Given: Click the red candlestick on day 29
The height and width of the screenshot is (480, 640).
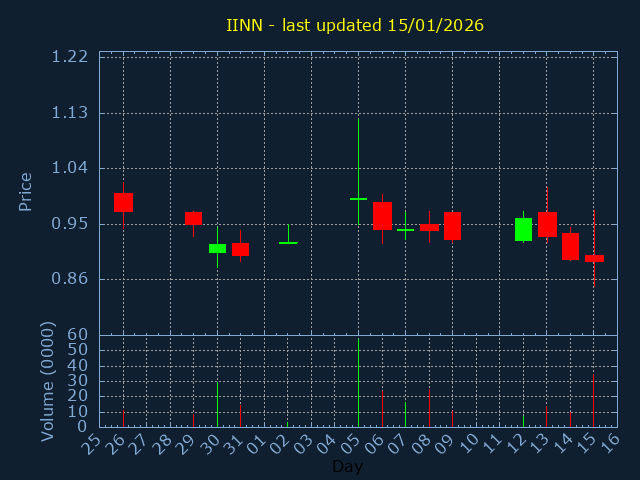Looking at the screenshot, I should click(193, 218).
